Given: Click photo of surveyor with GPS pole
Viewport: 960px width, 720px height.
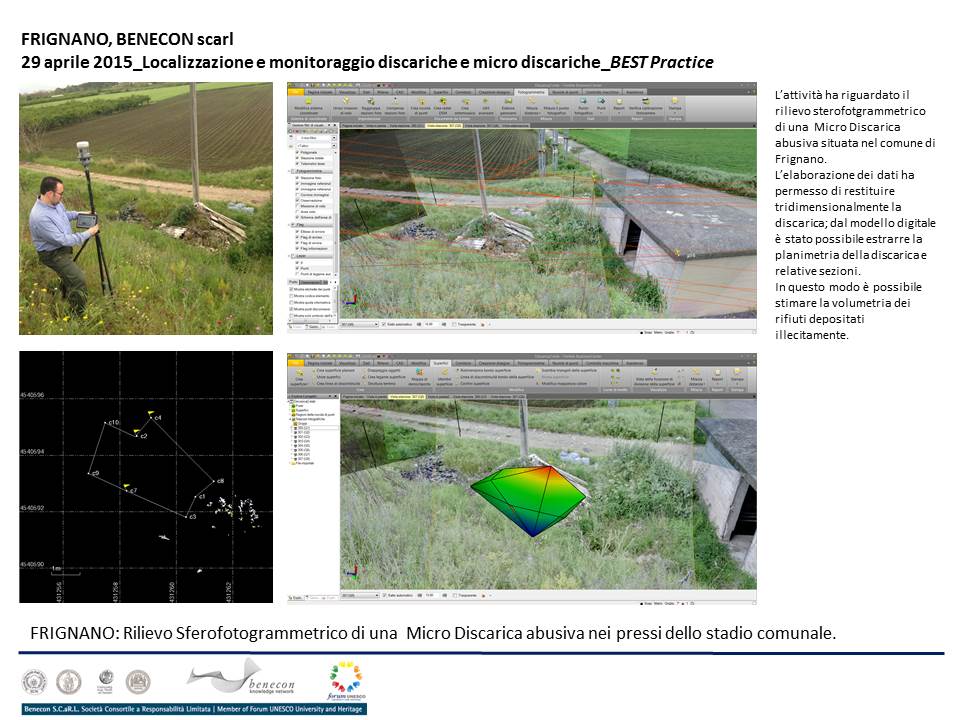Looking at the screenshot, I should click(x=146, y=209).
